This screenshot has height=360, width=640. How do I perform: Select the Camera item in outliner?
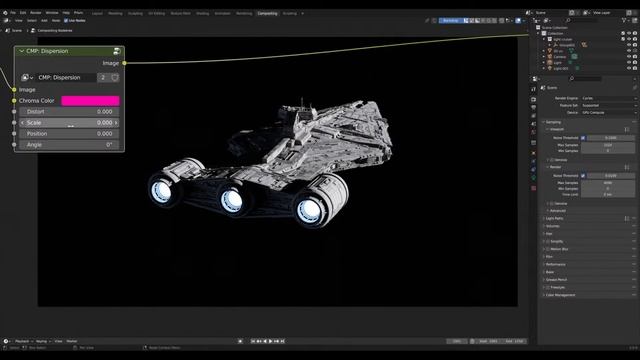pos(560,57)
